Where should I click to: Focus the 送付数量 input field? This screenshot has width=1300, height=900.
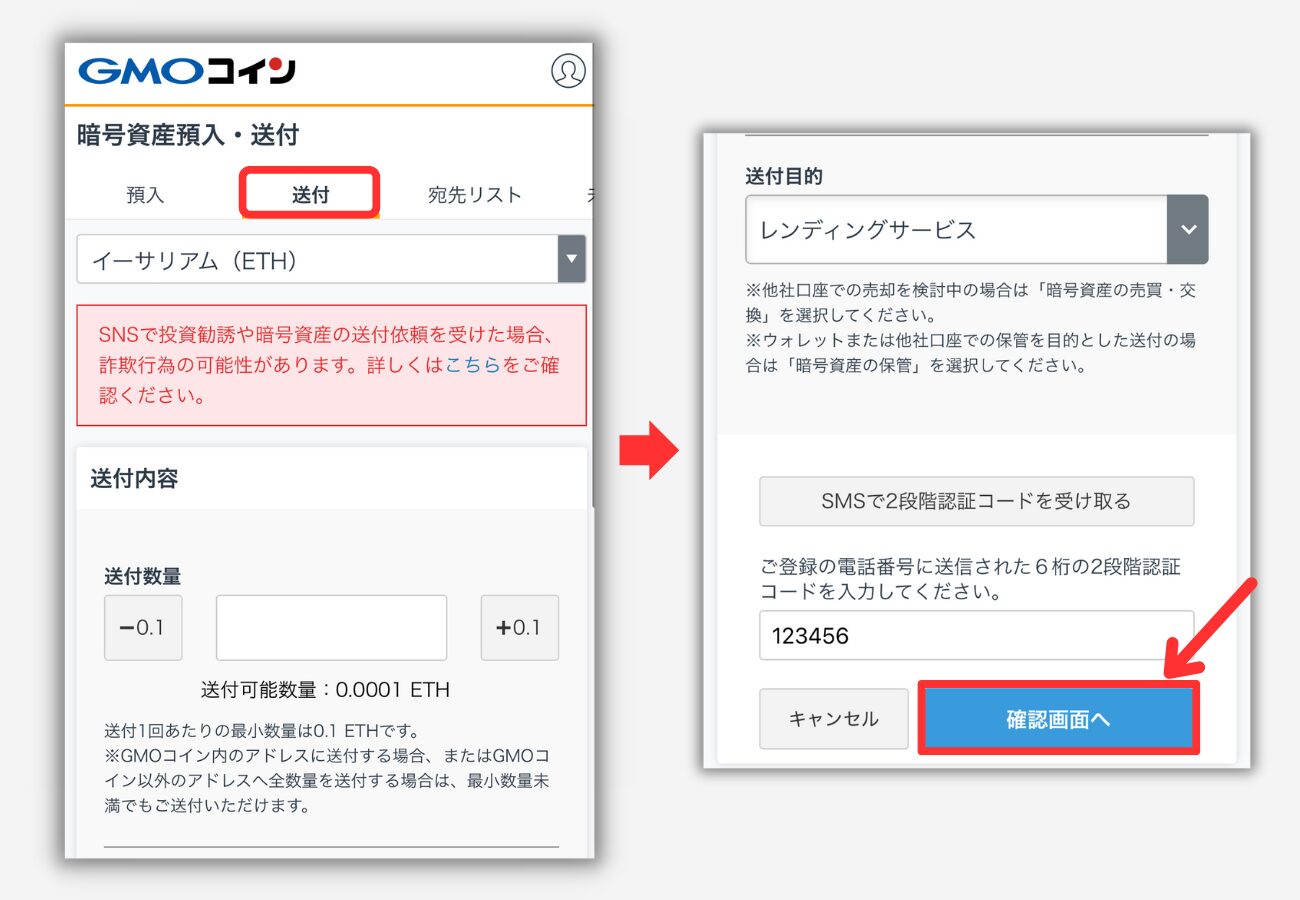click(x=331, y=628)
